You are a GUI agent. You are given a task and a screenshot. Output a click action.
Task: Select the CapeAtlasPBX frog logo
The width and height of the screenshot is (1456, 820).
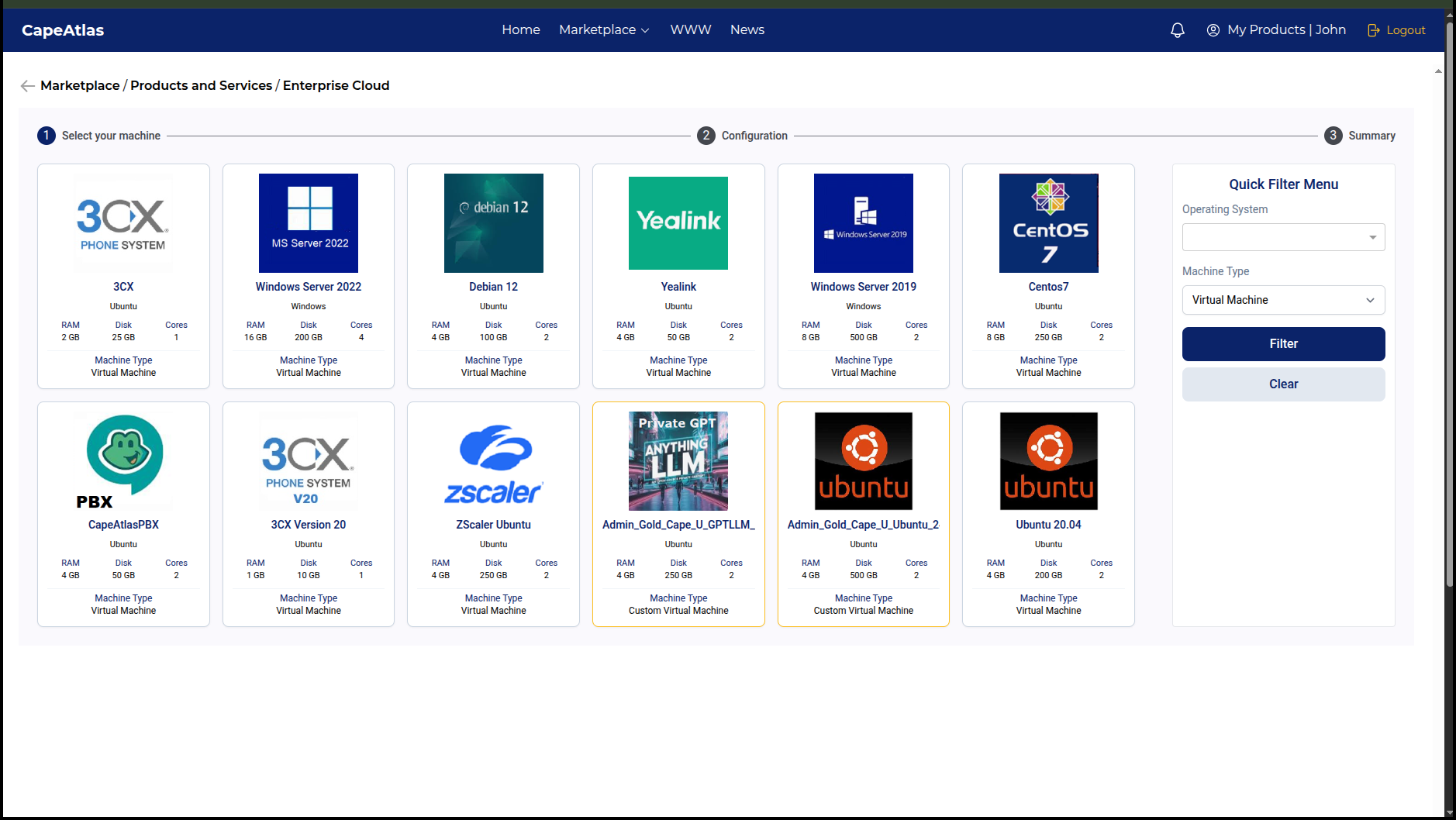[x=123, y=461]
